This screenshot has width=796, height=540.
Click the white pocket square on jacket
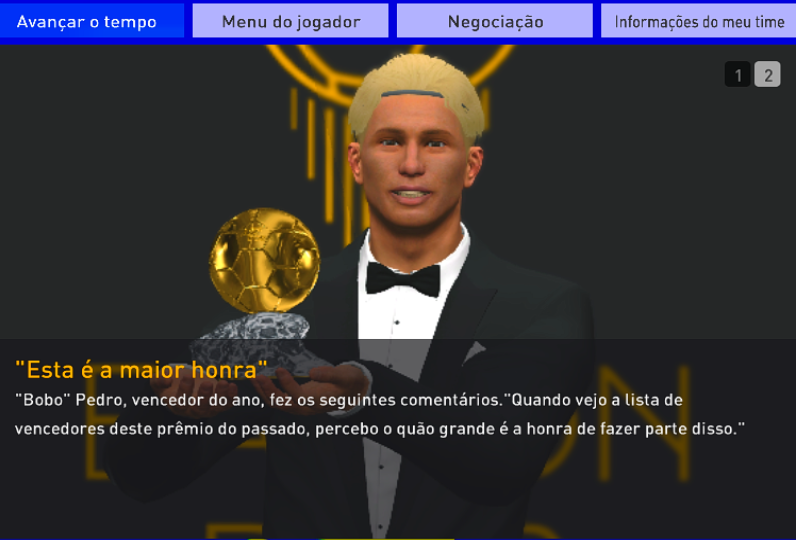(x=473, y=352)
